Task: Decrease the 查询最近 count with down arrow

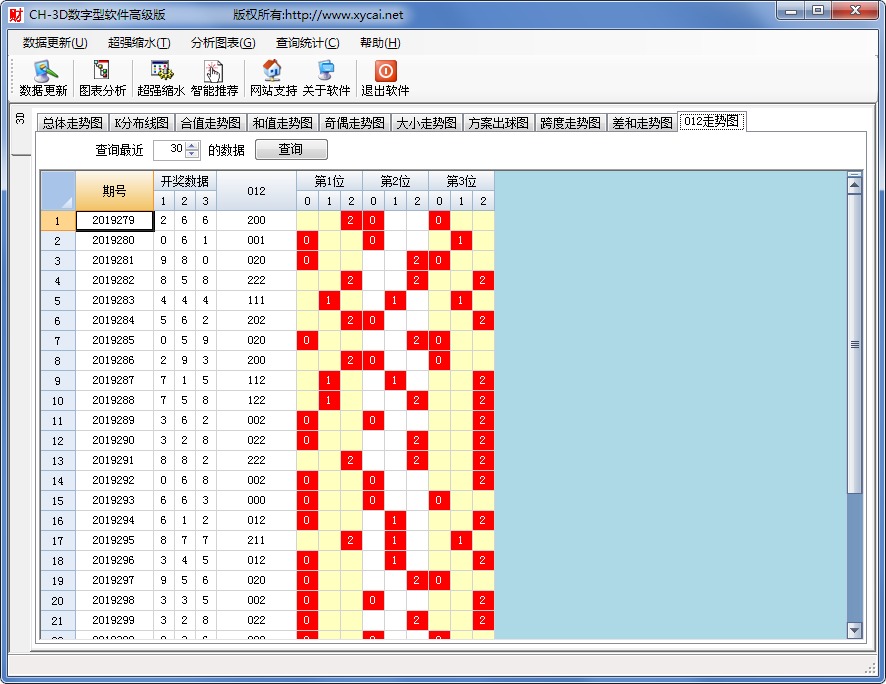Action: [192, 154]
